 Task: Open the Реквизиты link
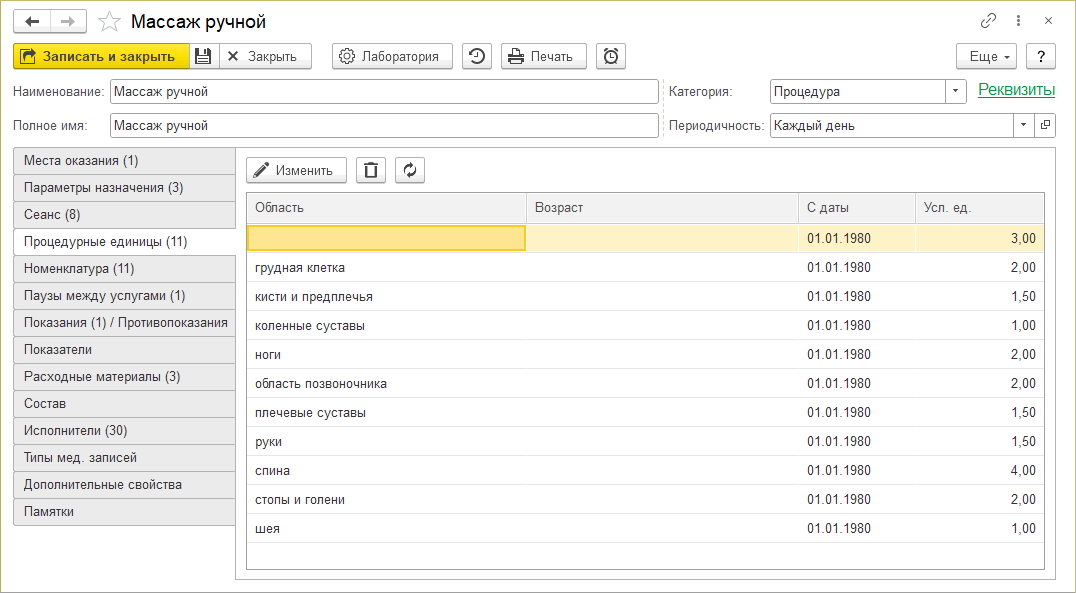click(x=1016, y=90)
